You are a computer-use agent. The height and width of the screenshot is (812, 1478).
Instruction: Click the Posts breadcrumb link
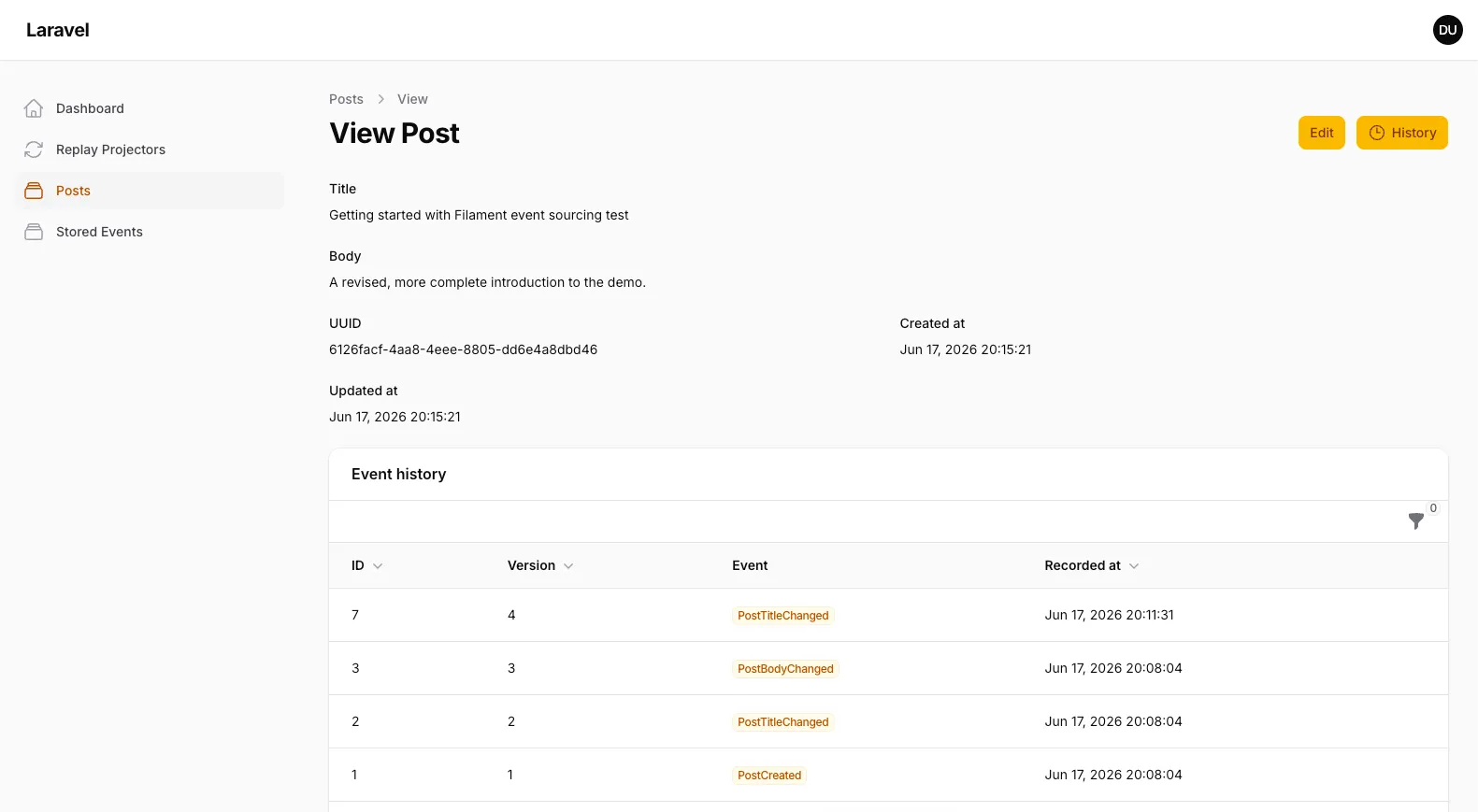[x=346, y=99]
